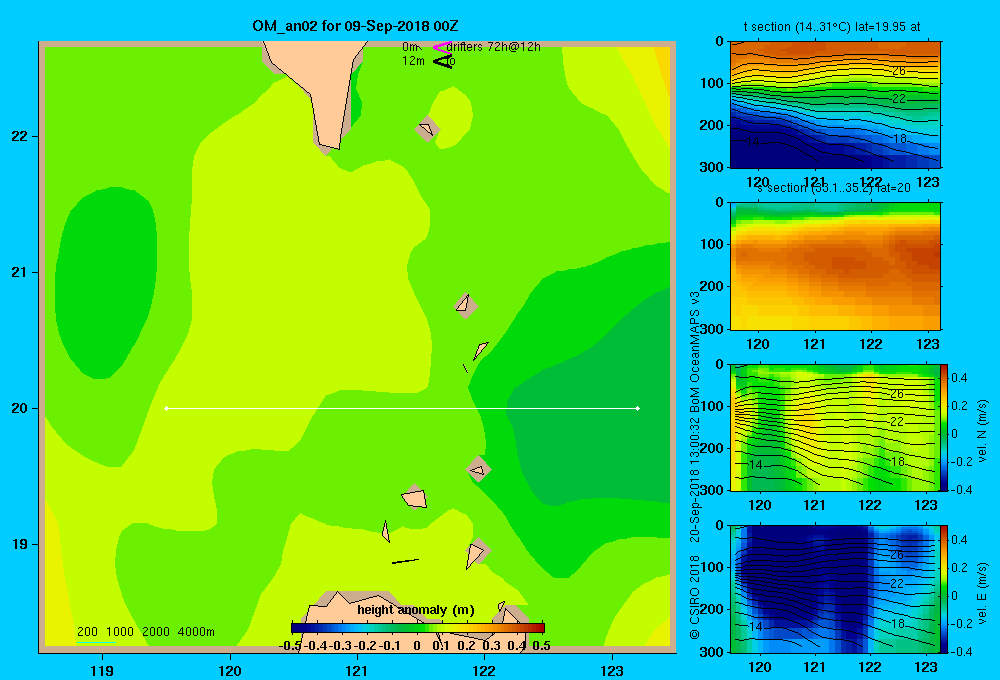Click the vel. N colour scale bar
Image resolution: width=1000 pixels, height=680 pixels.
point(945,427)
